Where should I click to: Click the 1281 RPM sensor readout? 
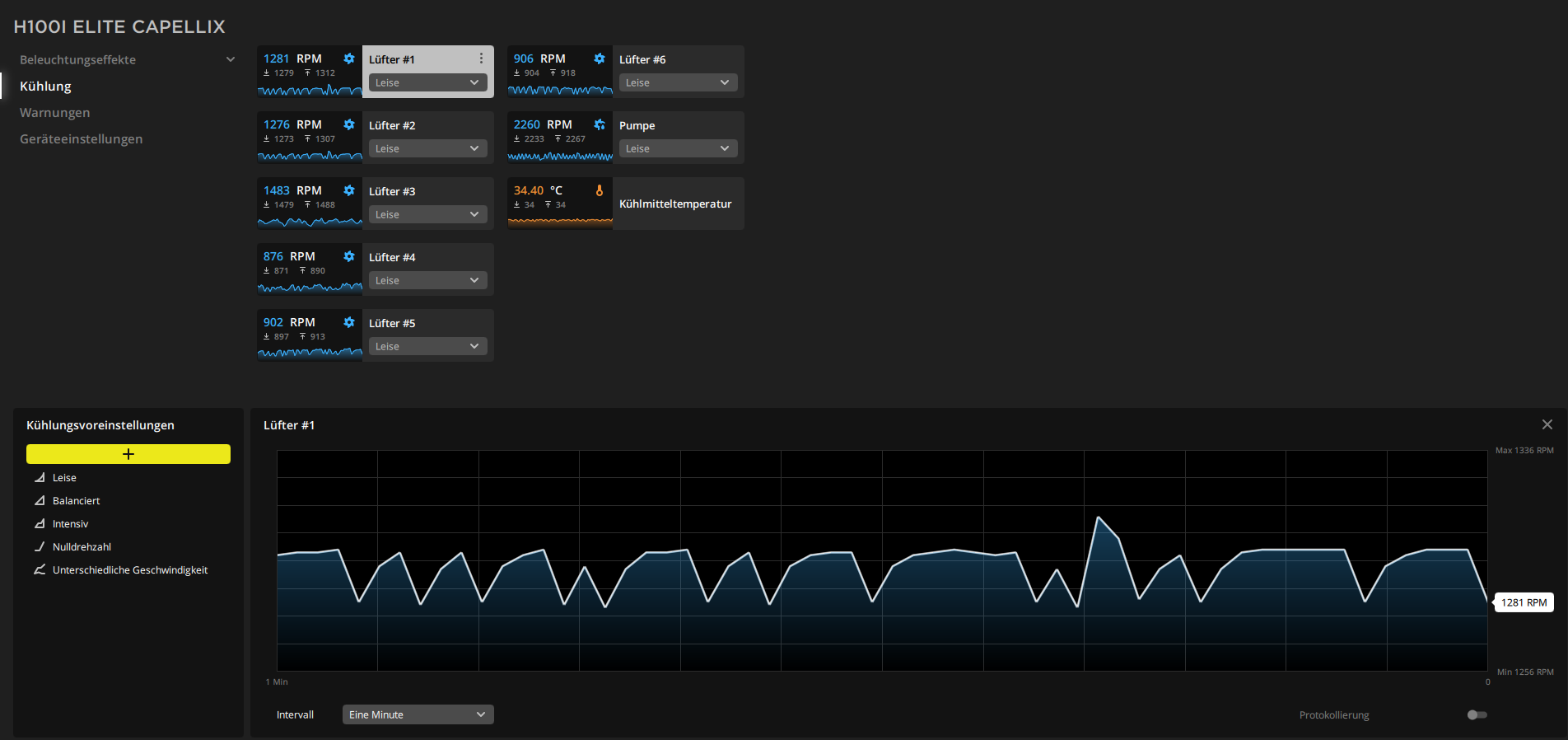[x=292, y=59]
